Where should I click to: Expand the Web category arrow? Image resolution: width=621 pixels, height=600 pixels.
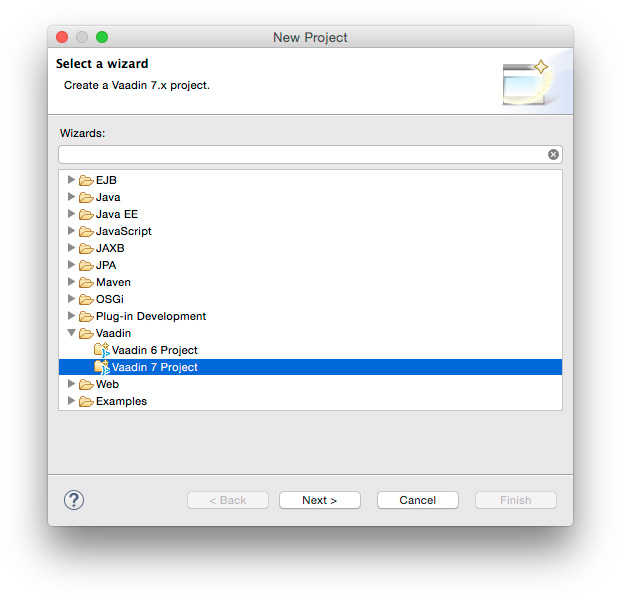tap(71, 383)
